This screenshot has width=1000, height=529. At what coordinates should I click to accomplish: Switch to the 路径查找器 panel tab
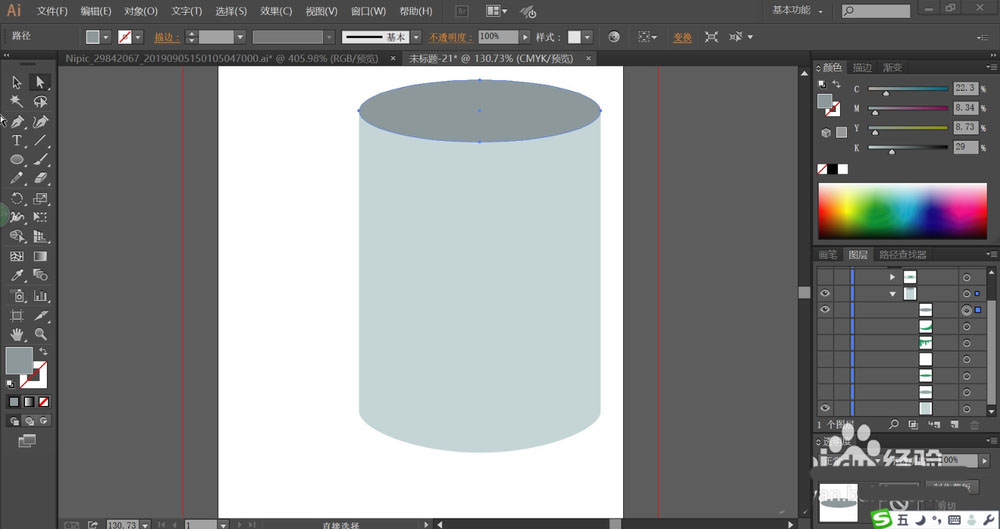pyautogui.click(x=902, y=255)
